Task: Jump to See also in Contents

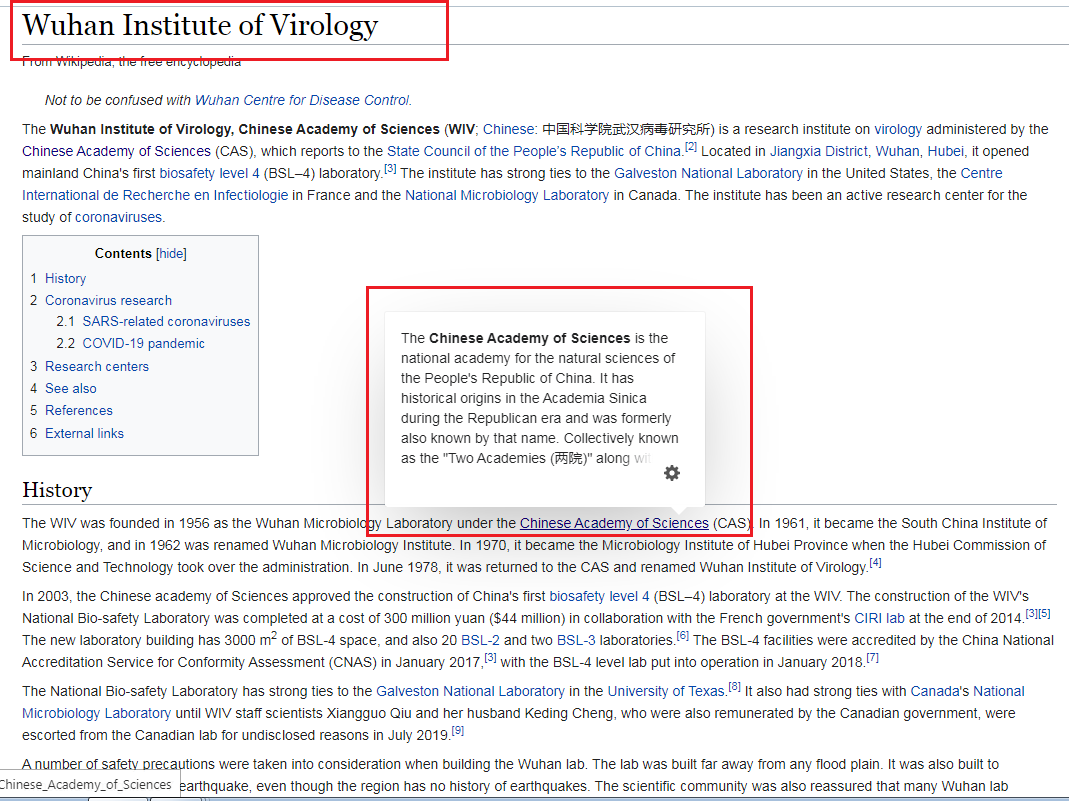Action: pyautogui.click(x=71, y=388)
